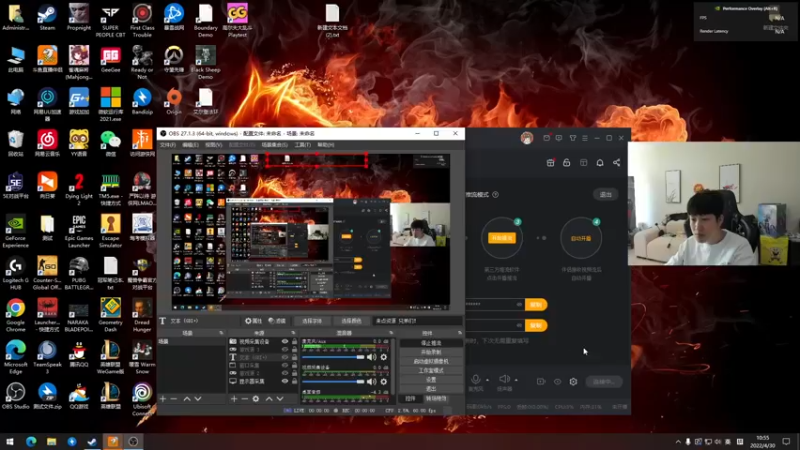This screenshot has width=800, height=450.
Task: Click 停止推流 button in OBS controls
Action: pyautogui.click(x=431, y=343)
